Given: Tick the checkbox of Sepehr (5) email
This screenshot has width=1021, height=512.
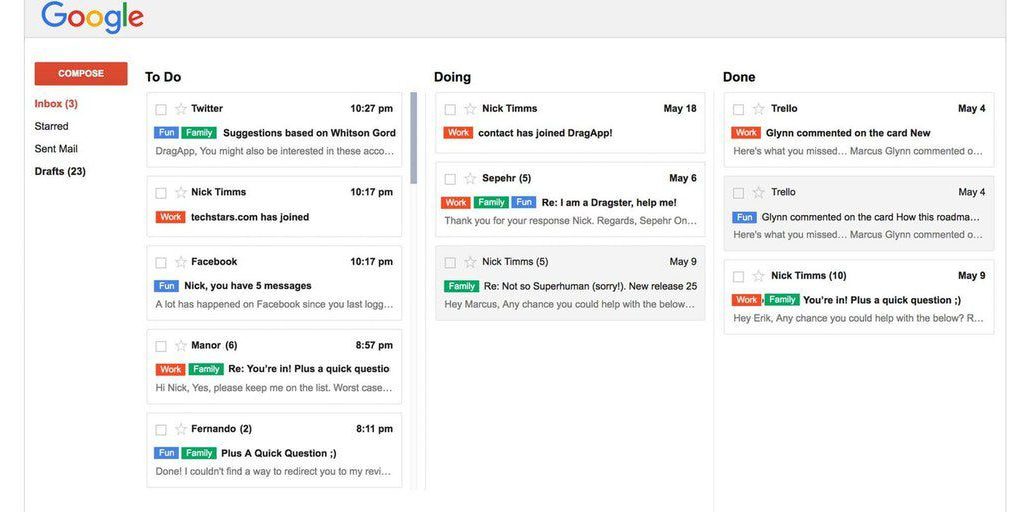Looking at the screenshot, I should coord(450,179).
